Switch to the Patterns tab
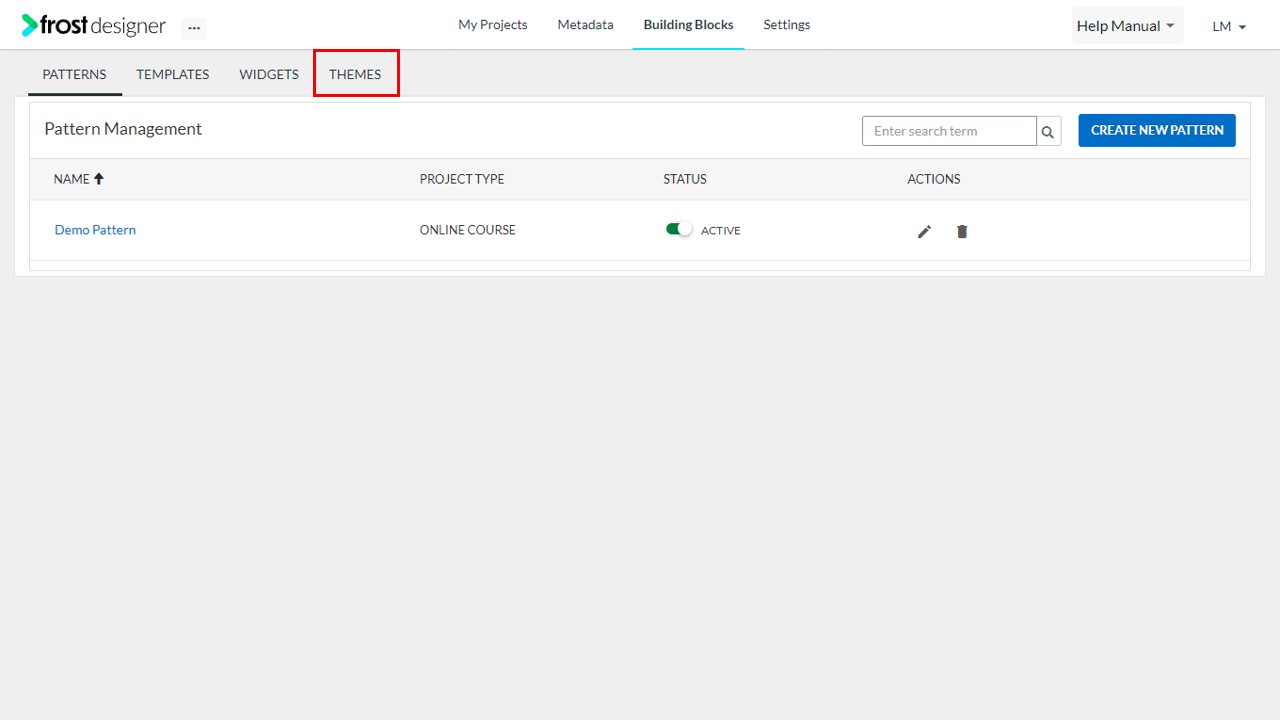 (x=75, y=75)
